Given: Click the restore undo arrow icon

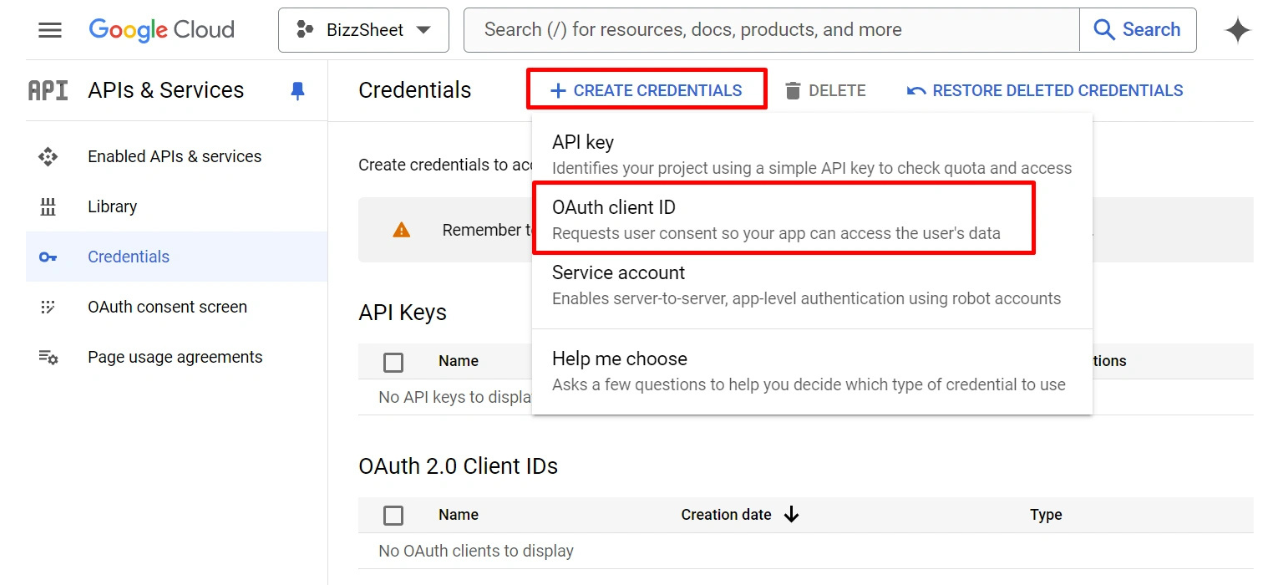Looking at the screenshot, I should click(916, 91).
